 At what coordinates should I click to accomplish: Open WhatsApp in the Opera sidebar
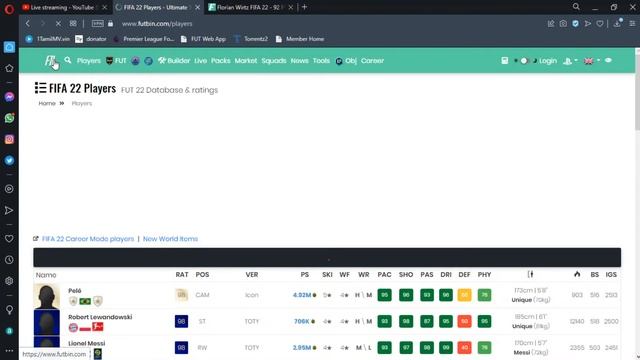[9, 118]
